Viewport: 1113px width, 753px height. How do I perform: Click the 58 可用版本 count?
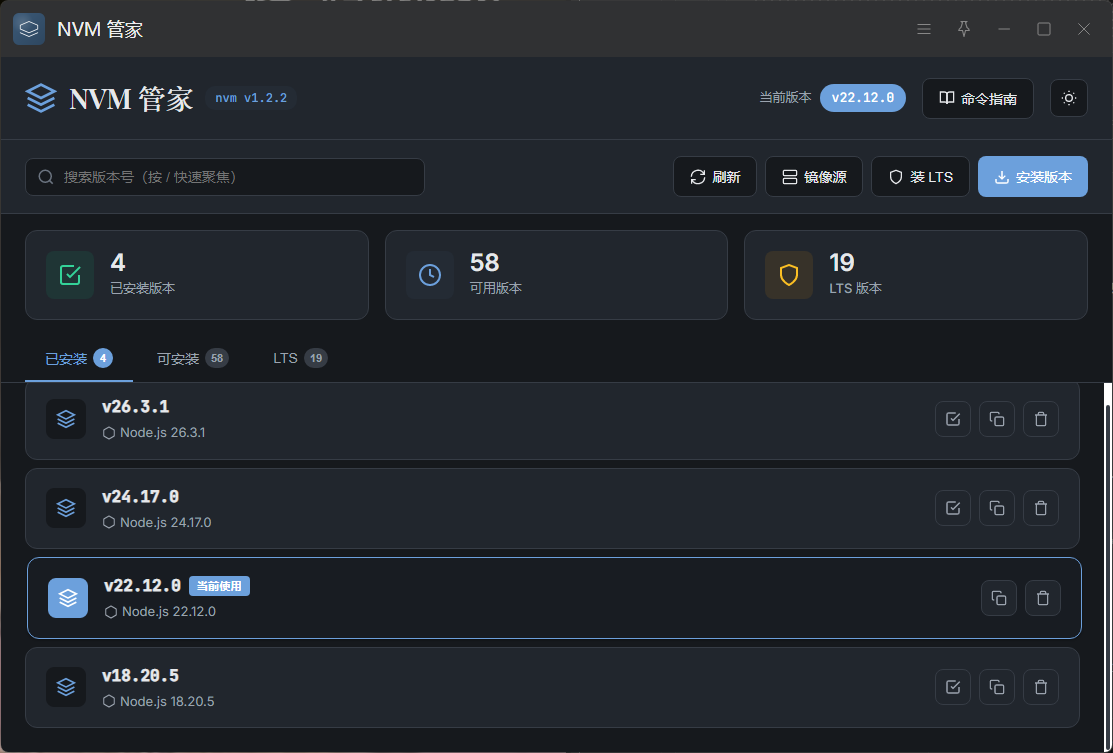click(485, 263)
